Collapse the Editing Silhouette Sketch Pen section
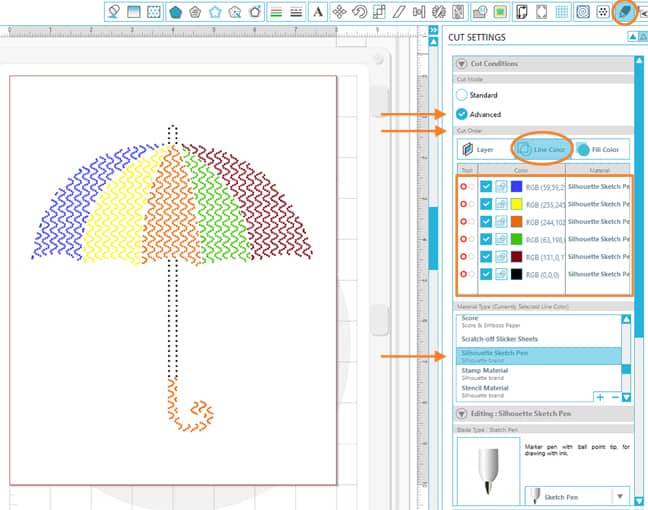648x510 pixels. (461, 413)
